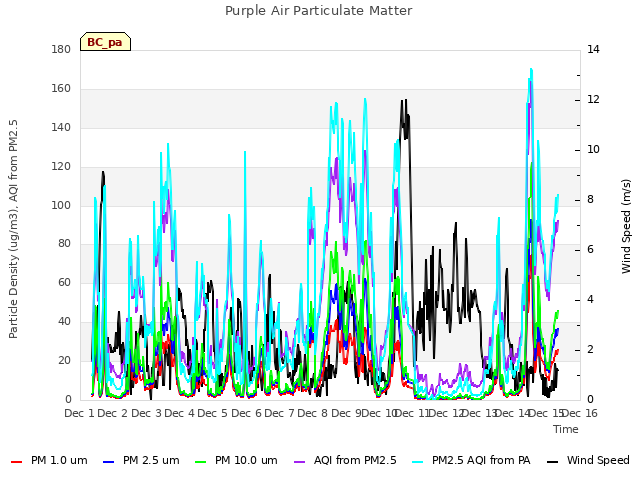Click the Dec 8 x-axis tick label
Viewport: 640px width, 480px height.
click(313, 413)
